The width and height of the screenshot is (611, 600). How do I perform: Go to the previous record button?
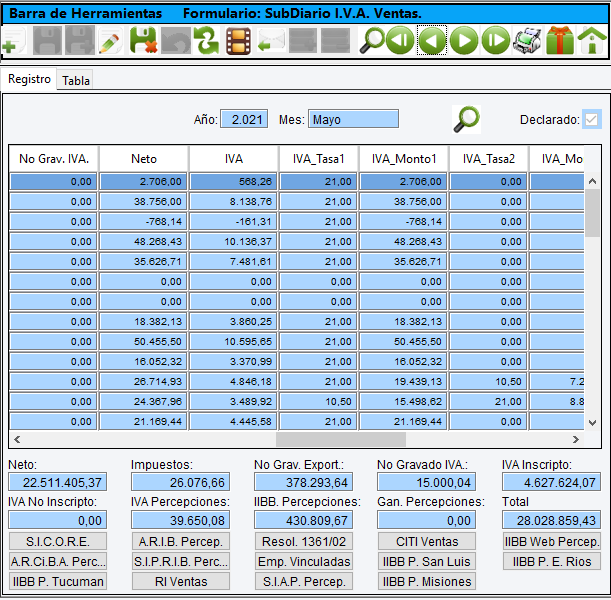coord(432,40)
